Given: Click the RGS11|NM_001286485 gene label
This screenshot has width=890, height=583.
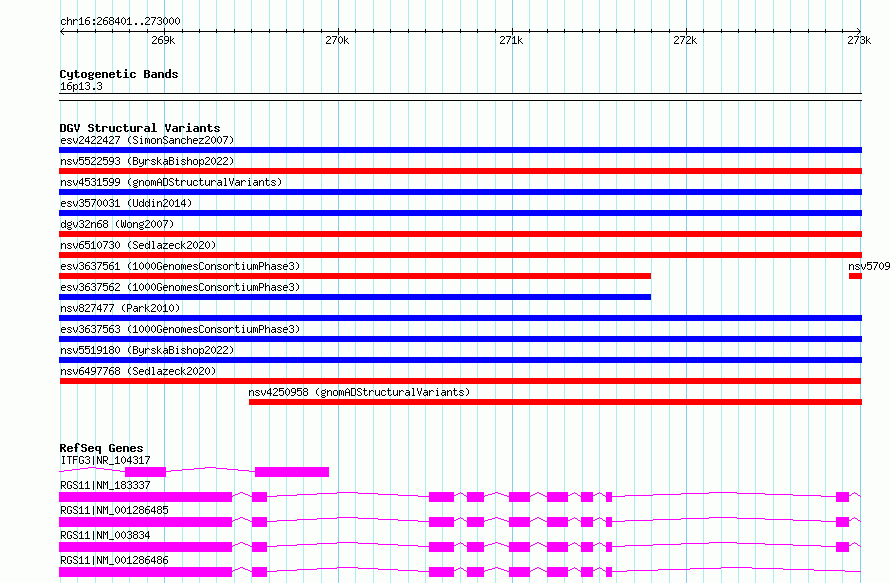Looking at the screenshot, I should coord(114,510).
